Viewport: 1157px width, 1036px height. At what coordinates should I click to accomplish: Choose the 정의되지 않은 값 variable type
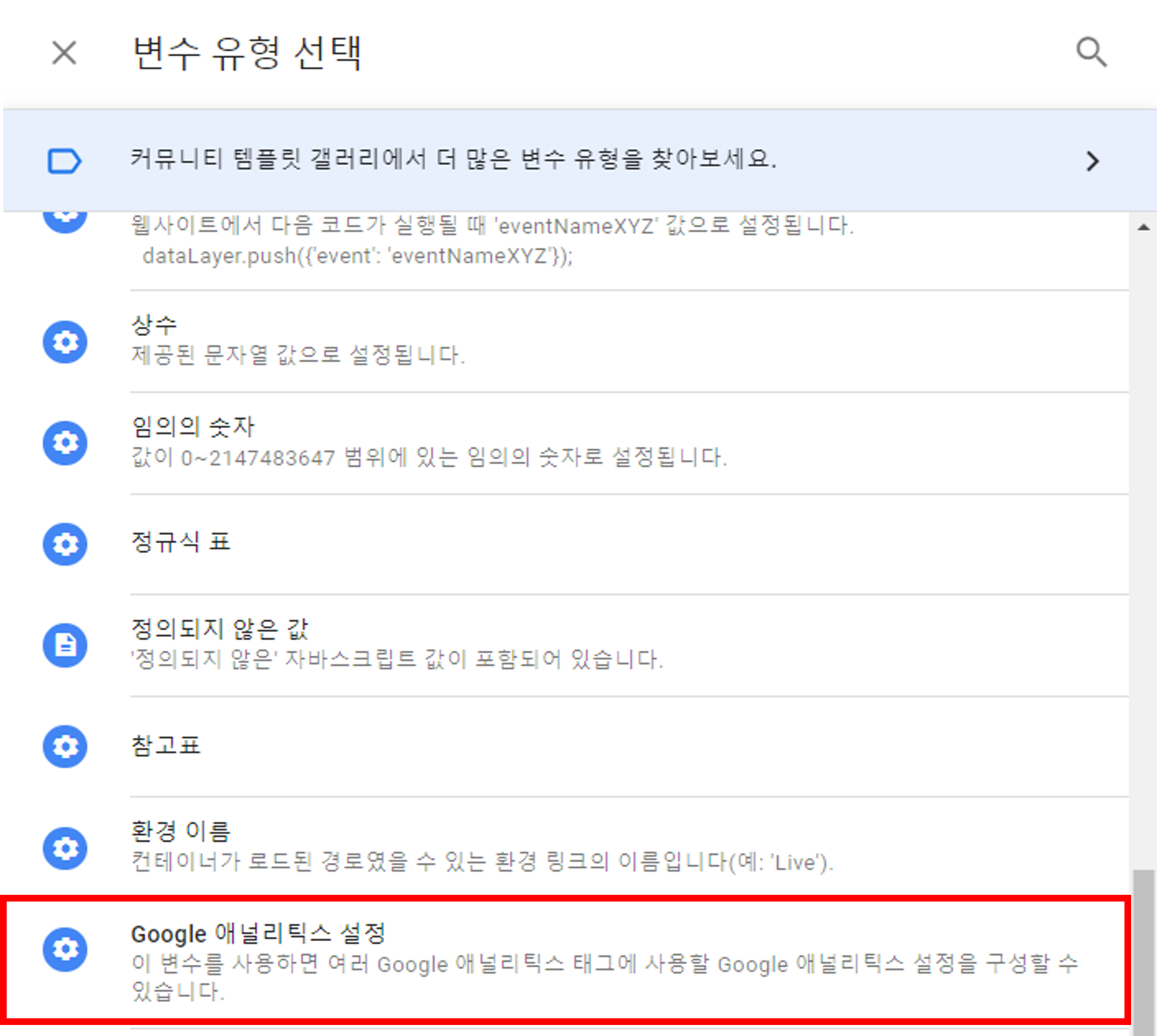[220, 630]
